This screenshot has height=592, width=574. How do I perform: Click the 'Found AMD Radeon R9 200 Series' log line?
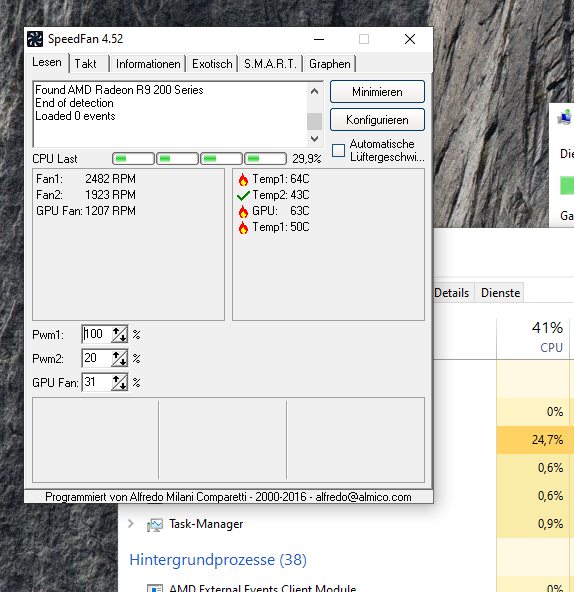coord(119,90)
